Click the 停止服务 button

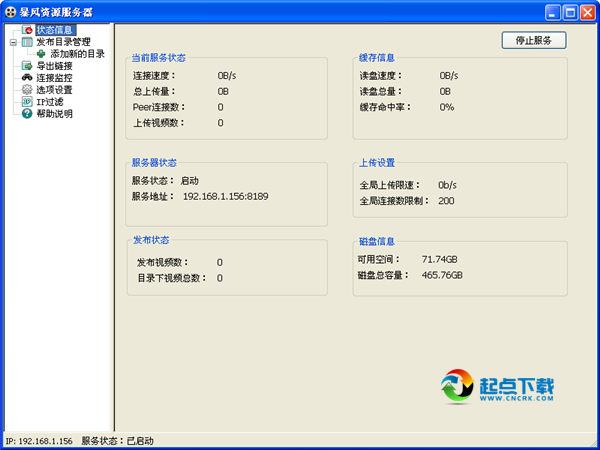point(534,40)
